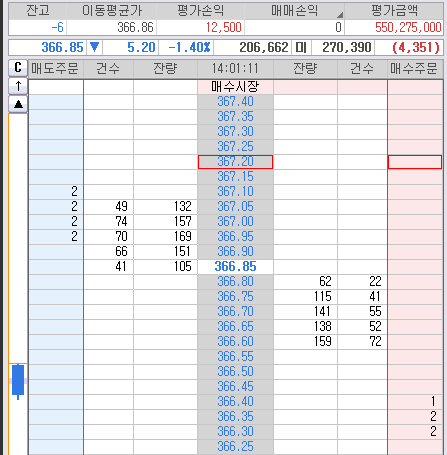Select price 366.35 in the ladder

[235, 416]
